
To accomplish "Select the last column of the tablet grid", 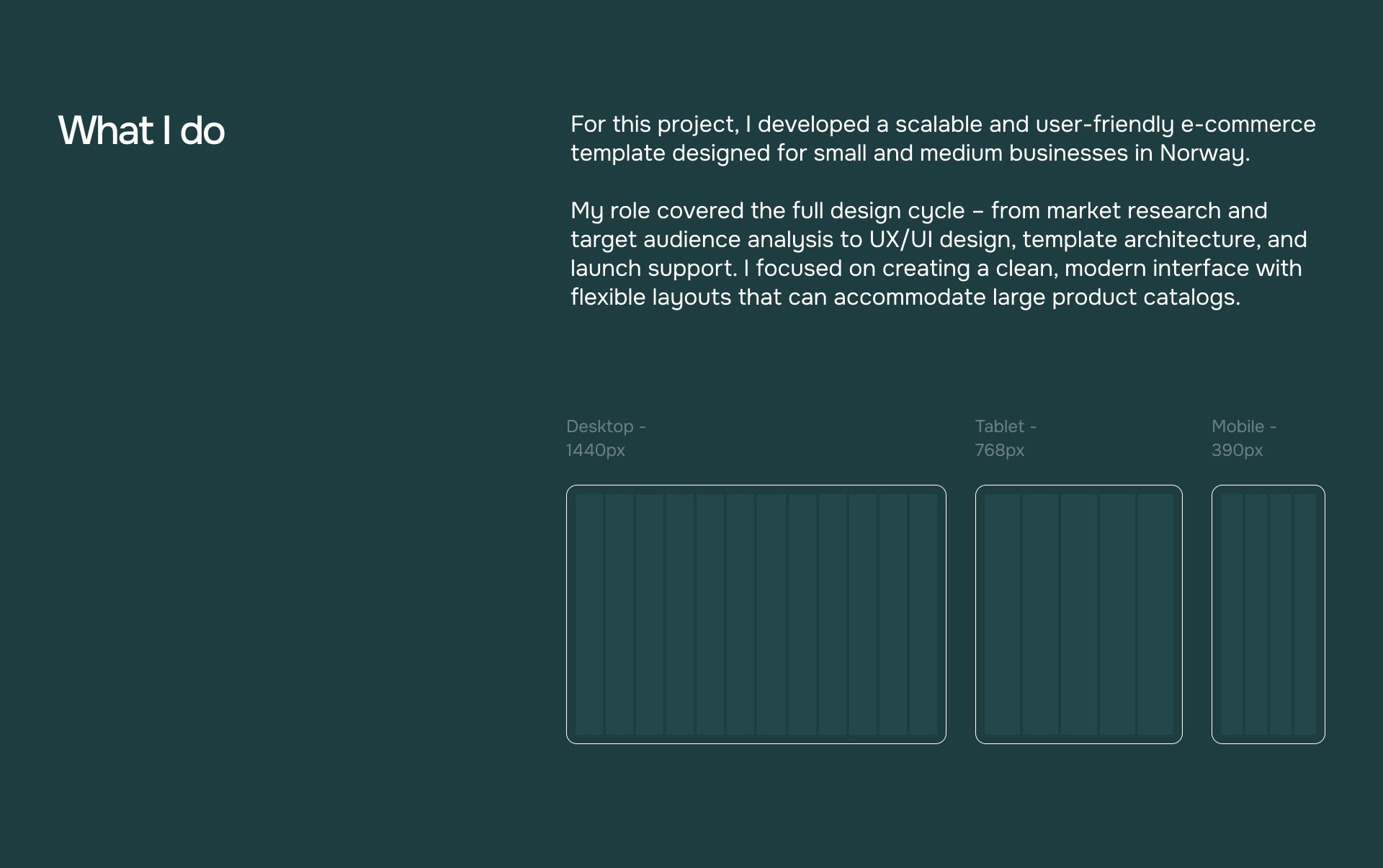I will click(x=1155, y=614).
